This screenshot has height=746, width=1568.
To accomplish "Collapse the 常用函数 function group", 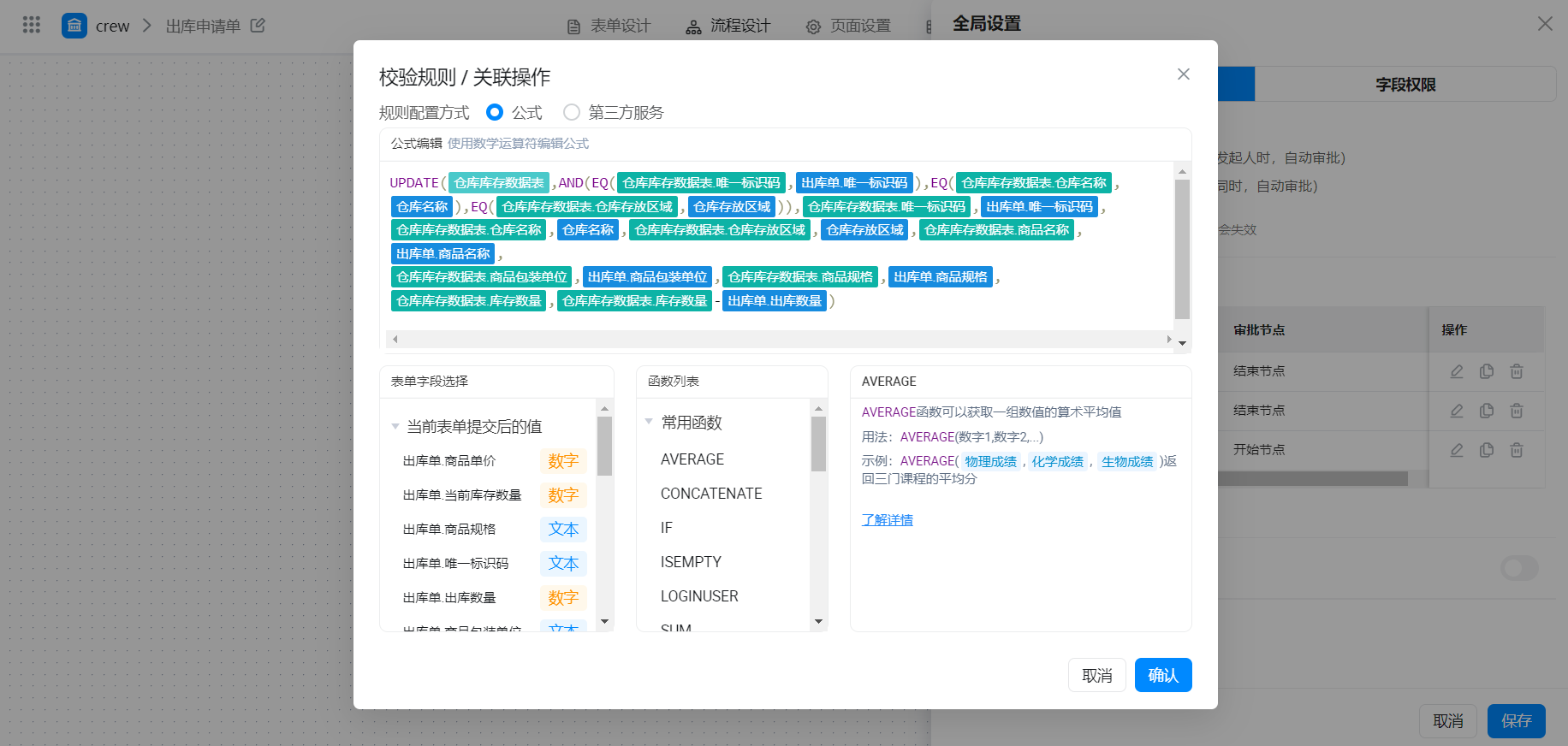I will 649,422.
